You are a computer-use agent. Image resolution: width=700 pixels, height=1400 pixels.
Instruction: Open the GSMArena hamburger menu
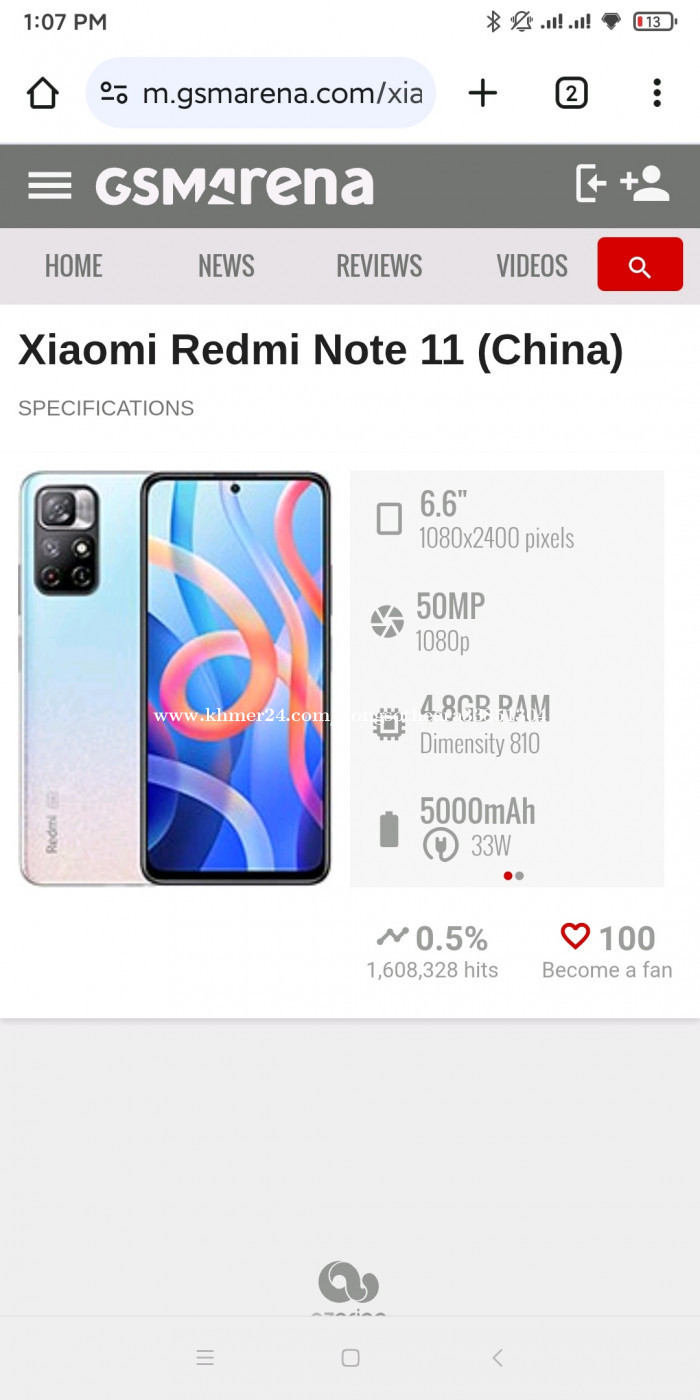pos(50,186)
